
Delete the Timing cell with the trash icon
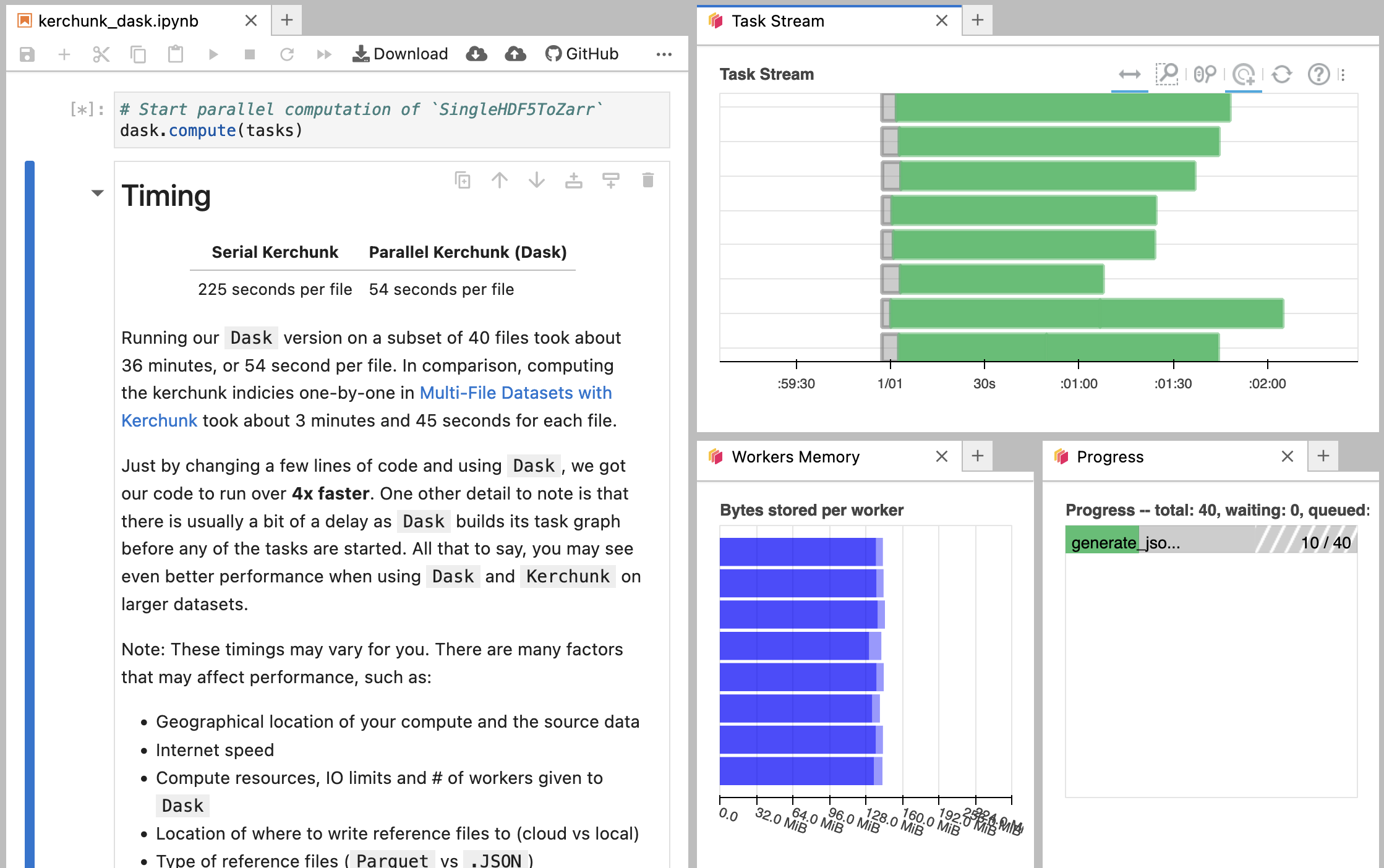point(647,181)
